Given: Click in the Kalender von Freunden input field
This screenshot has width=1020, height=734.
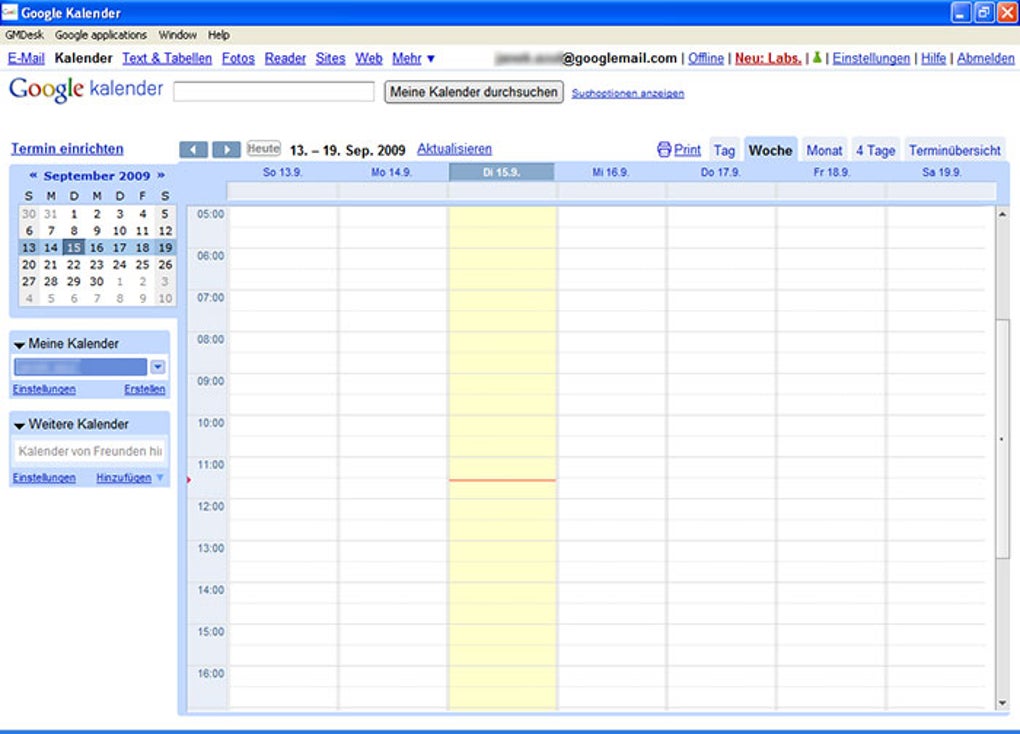Looking at the screenshot, I should point(90,451).
